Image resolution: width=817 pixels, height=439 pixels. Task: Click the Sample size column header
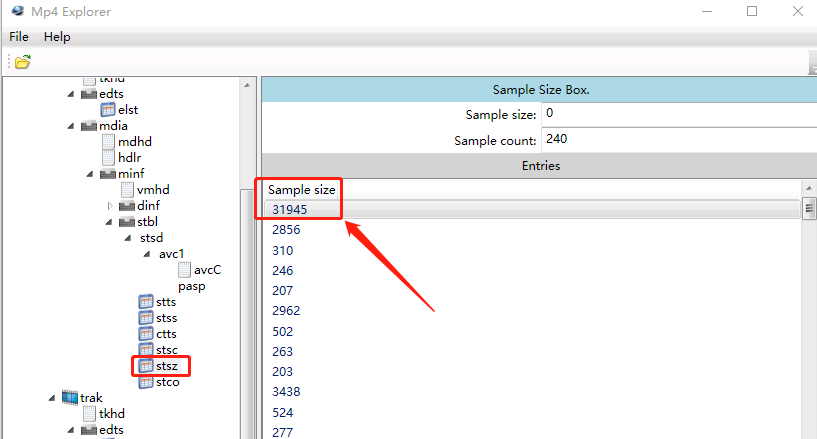point(301,189)
